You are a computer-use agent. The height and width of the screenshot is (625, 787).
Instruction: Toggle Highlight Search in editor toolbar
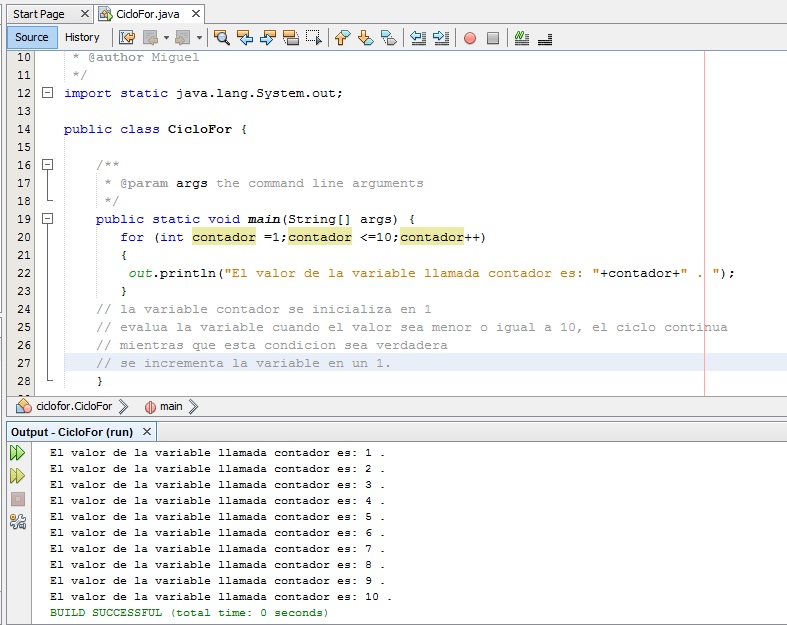tap(291, 38)
